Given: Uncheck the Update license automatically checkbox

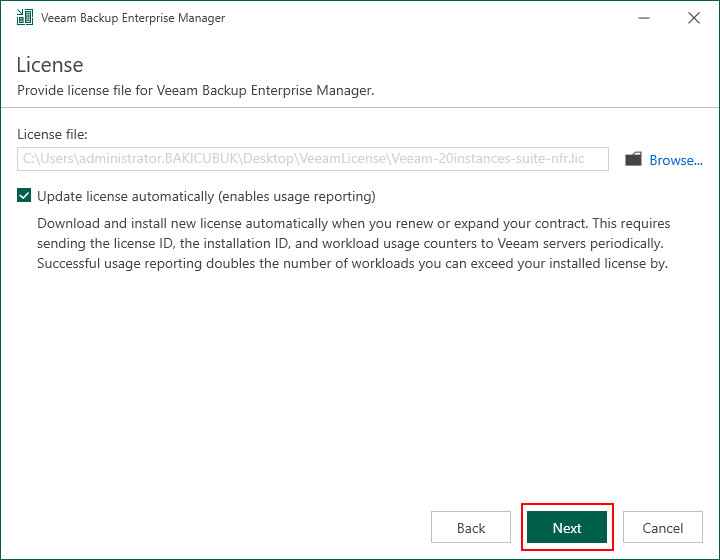Looking at the screenshot, I should point(24,196).
